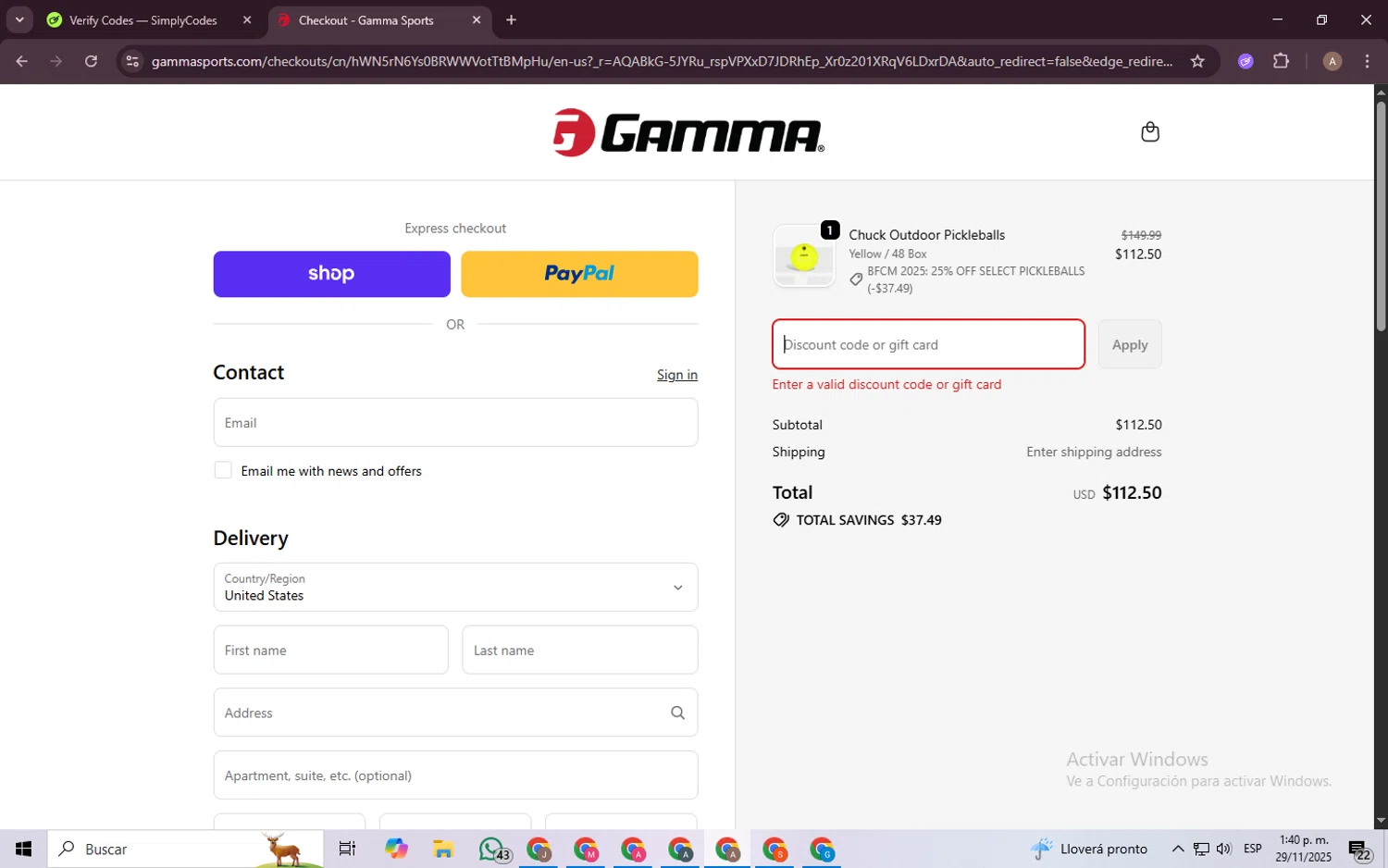Reload the checkout page
The image size is (1388, 868).
coord(91,61)
